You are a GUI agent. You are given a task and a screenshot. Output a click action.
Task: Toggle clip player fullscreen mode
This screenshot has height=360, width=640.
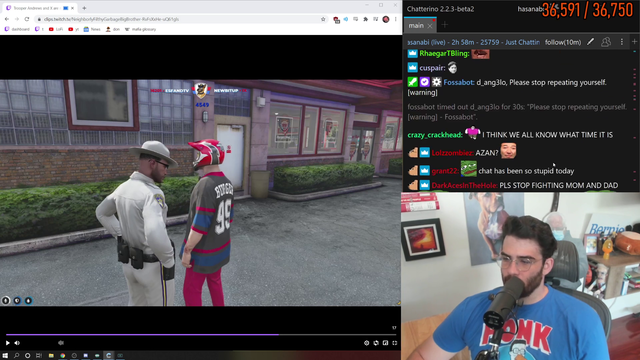tap(395, 343)
